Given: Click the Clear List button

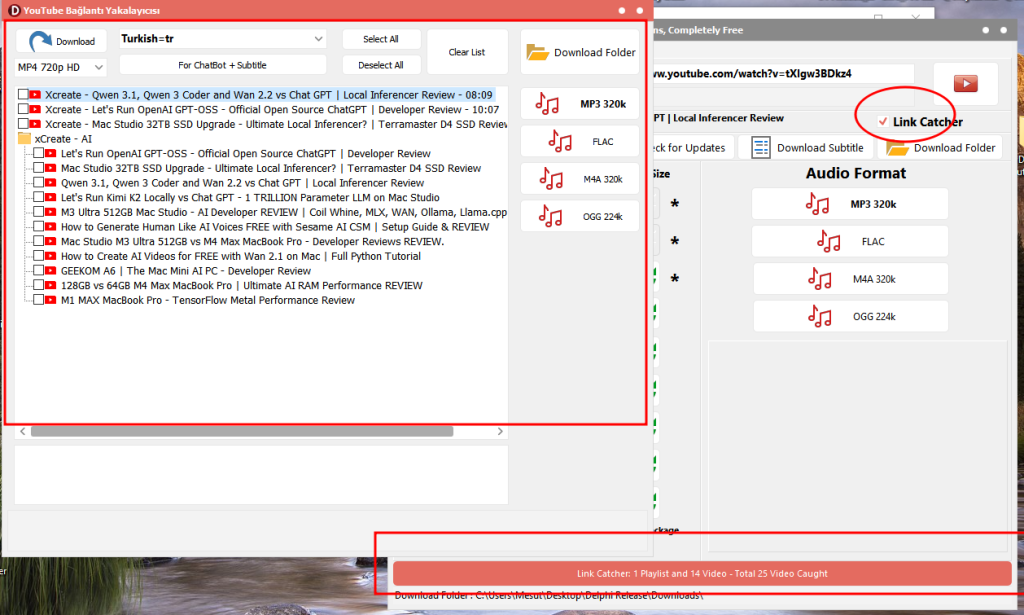Looking at the screenshot, I should (467, 52).
